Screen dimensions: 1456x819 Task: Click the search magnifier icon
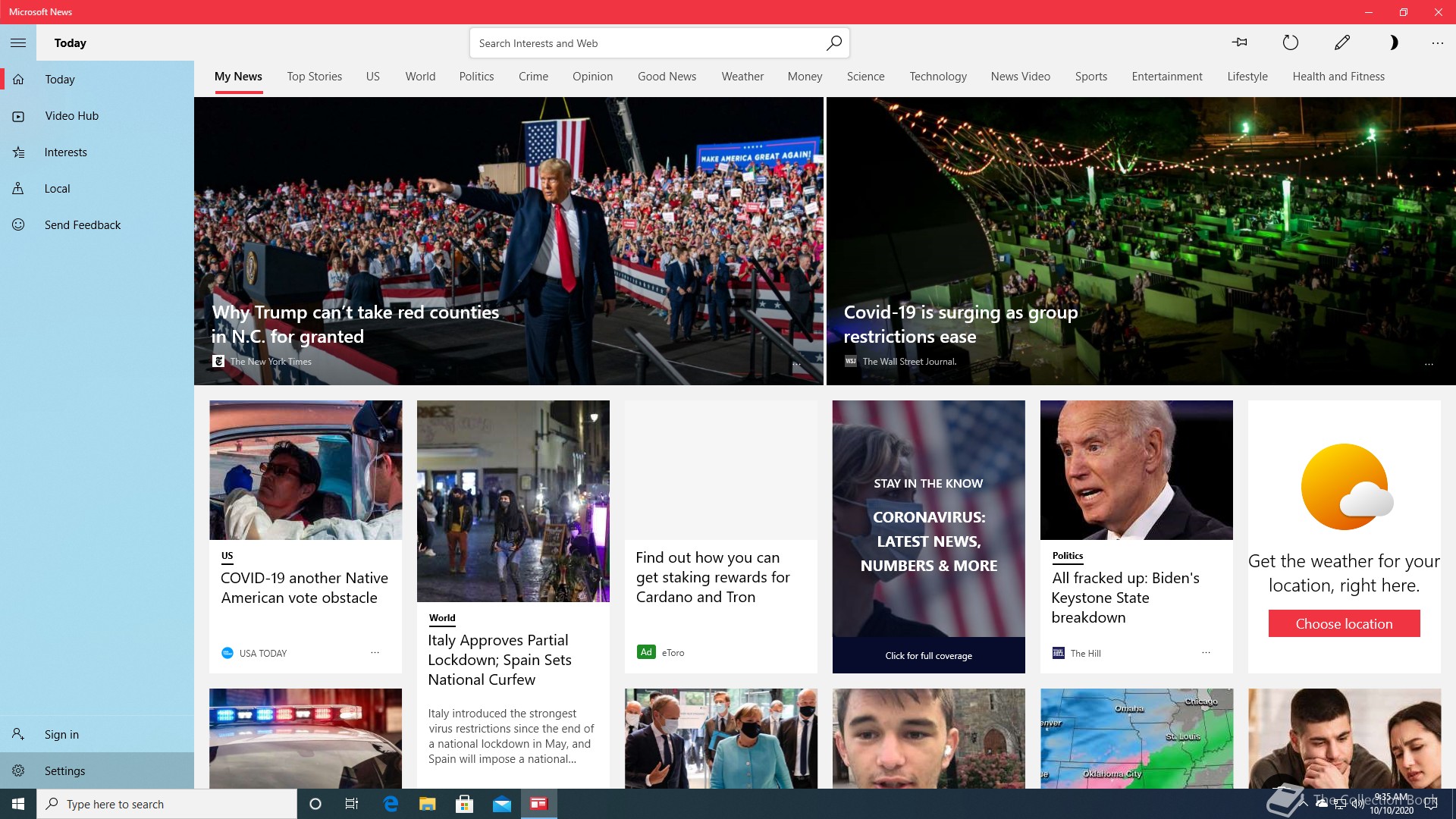click(x=833, y=42)
